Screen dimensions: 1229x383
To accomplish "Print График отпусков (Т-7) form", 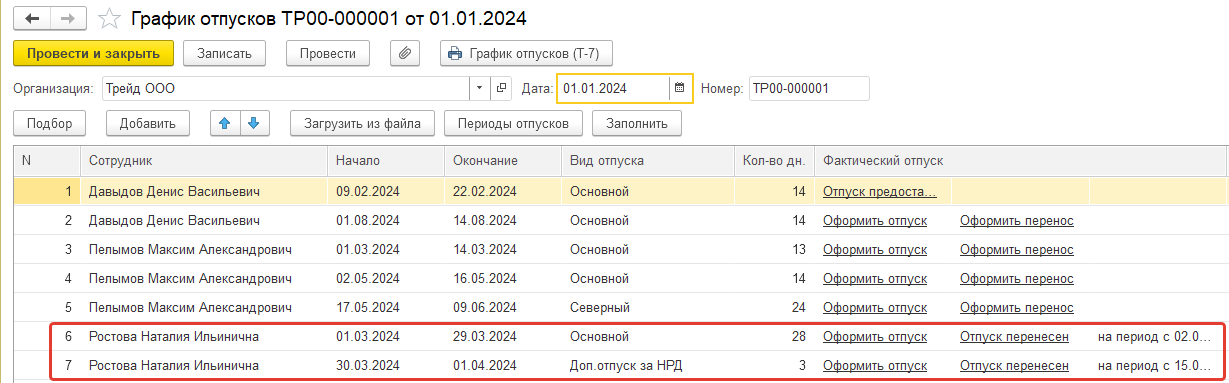I will [x=526, y=53].
